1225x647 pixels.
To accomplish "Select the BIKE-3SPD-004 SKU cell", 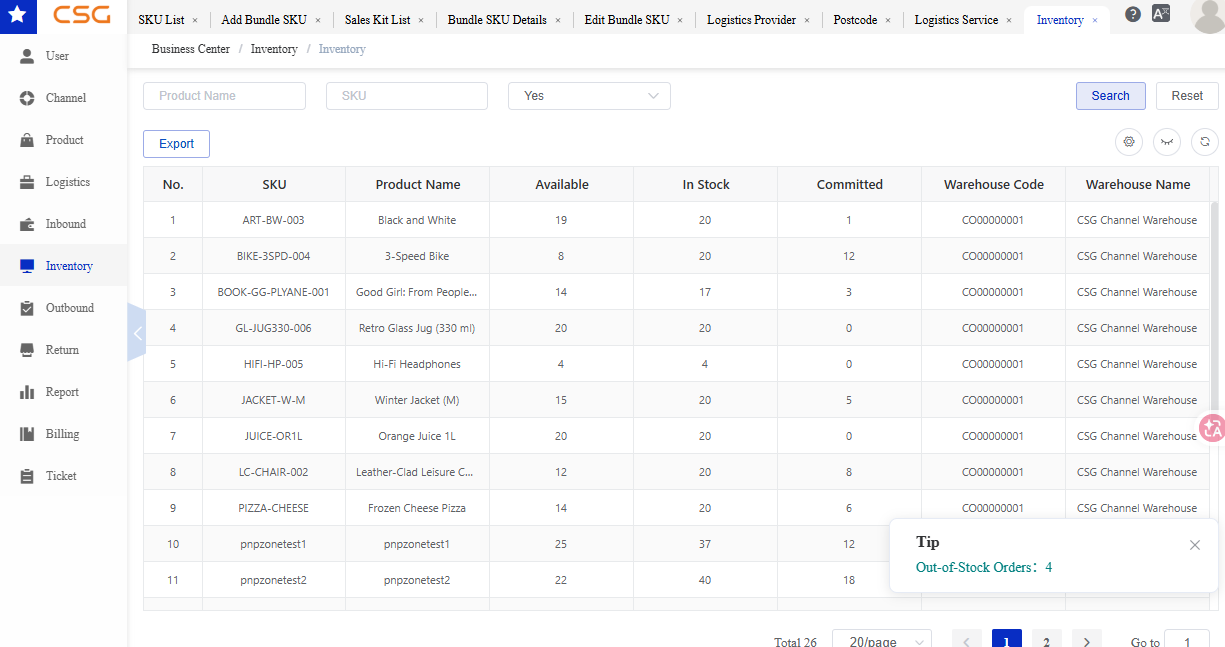I will point(274,256).
